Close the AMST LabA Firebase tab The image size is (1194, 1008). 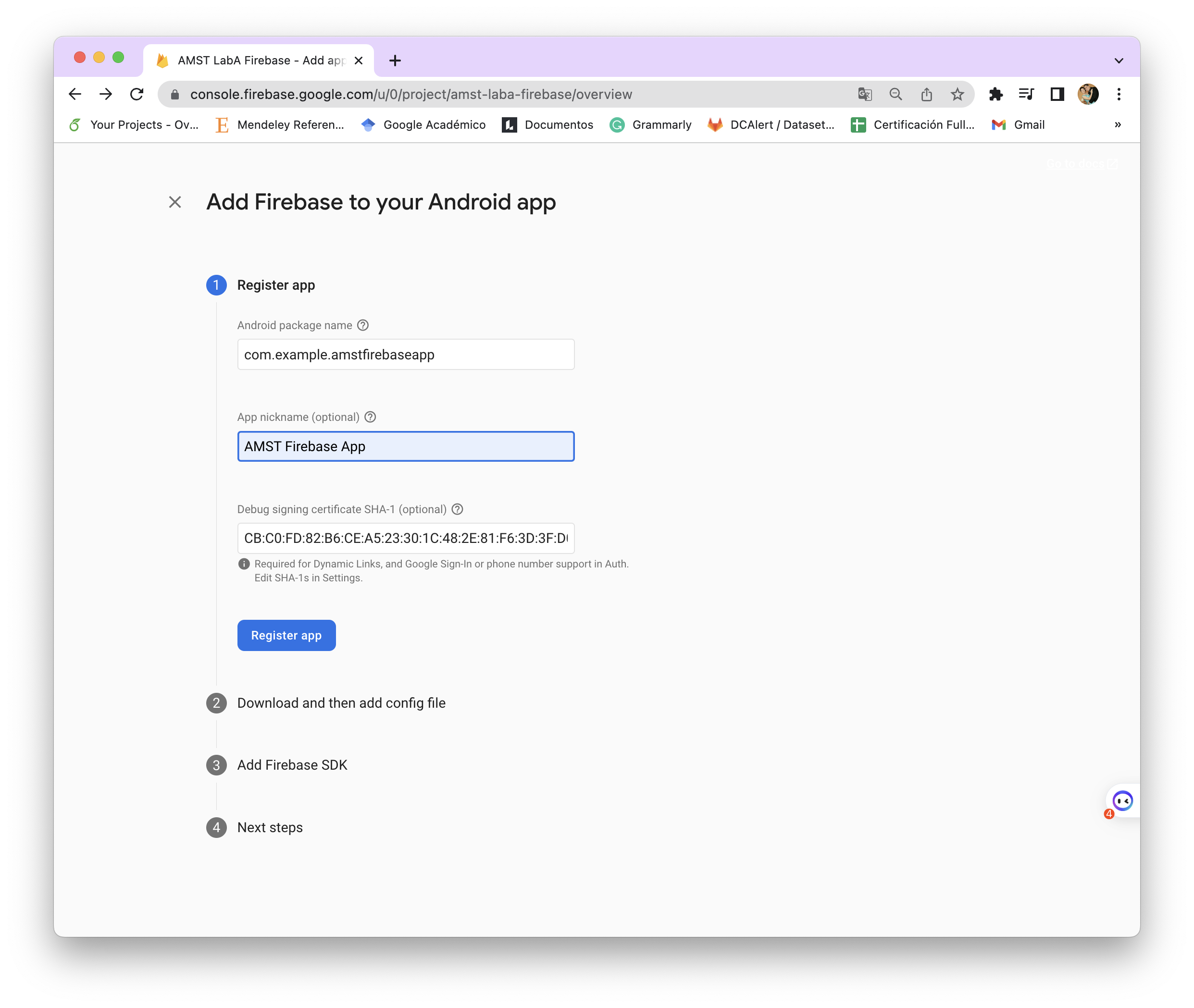point(359,61)
